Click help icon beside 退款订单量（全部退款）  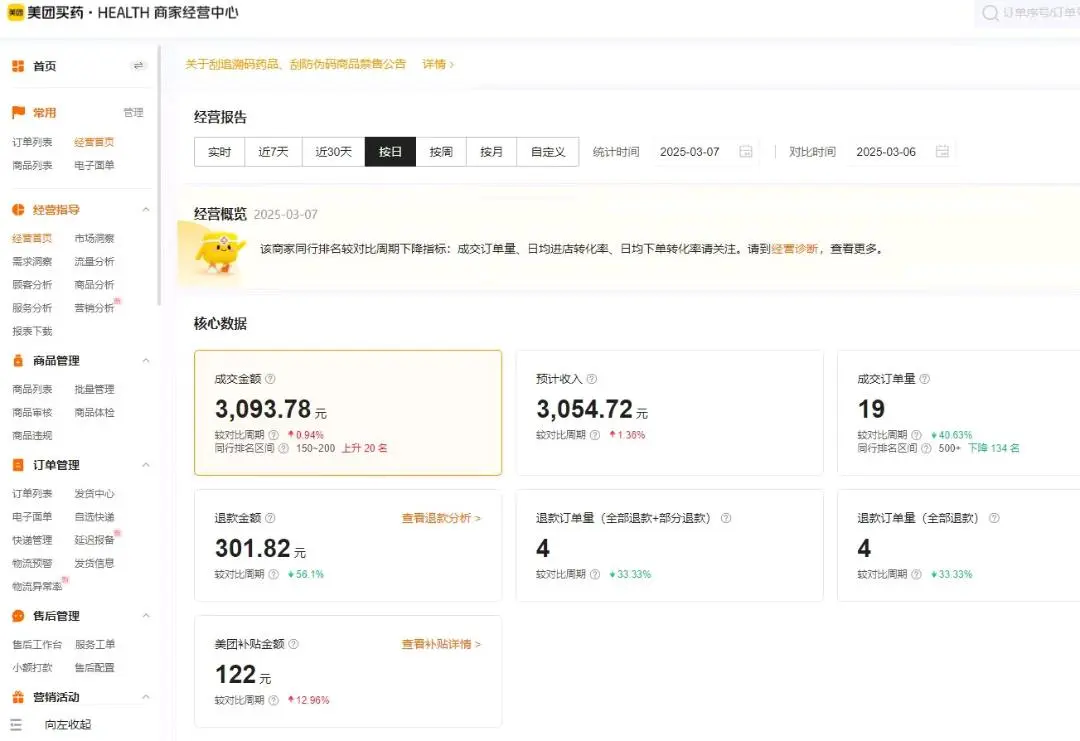pyautogui.click(x=994, y=518)
